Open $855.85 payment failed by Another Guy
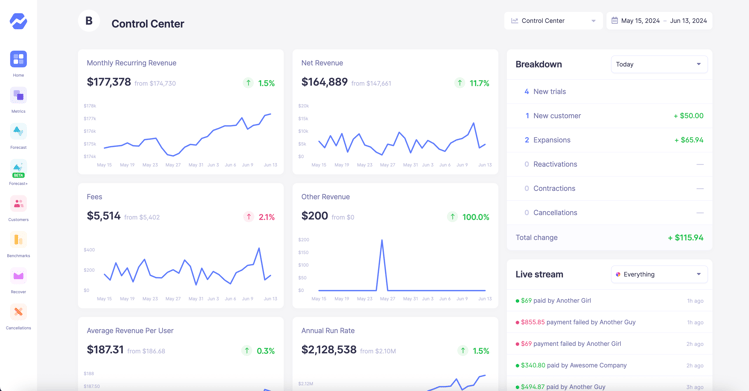Viewport: 749px width, 391px height. [610, 322]
